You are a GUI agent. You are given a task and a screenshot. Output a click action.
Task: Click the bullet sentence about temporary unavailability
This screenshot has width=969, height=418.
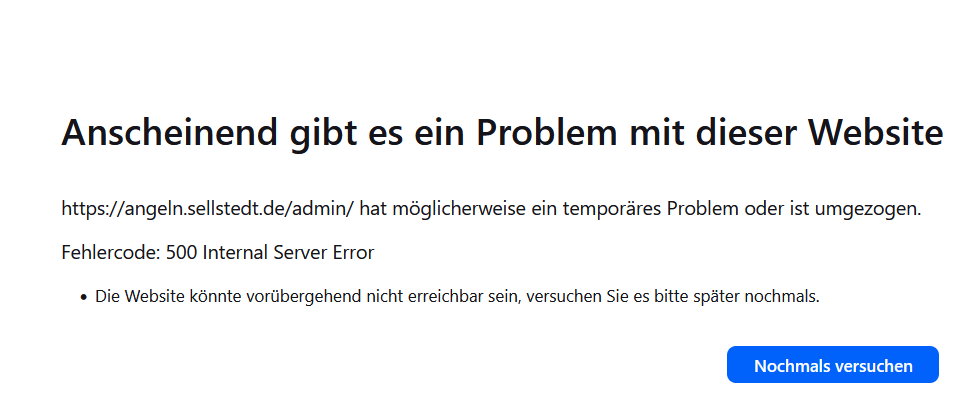(x=457, y=297)
